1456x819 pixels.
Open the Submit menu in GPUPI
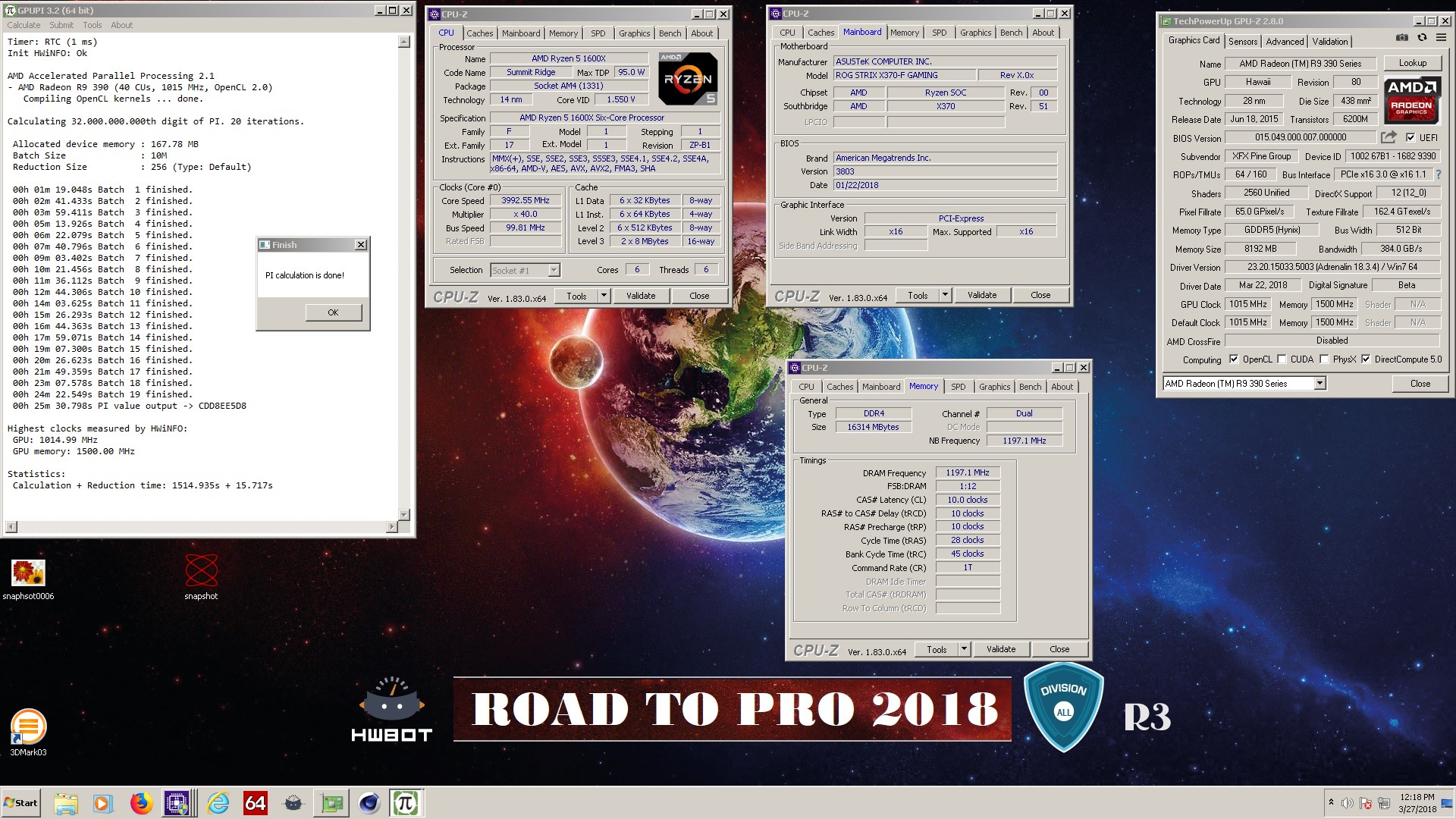[61, 25]
